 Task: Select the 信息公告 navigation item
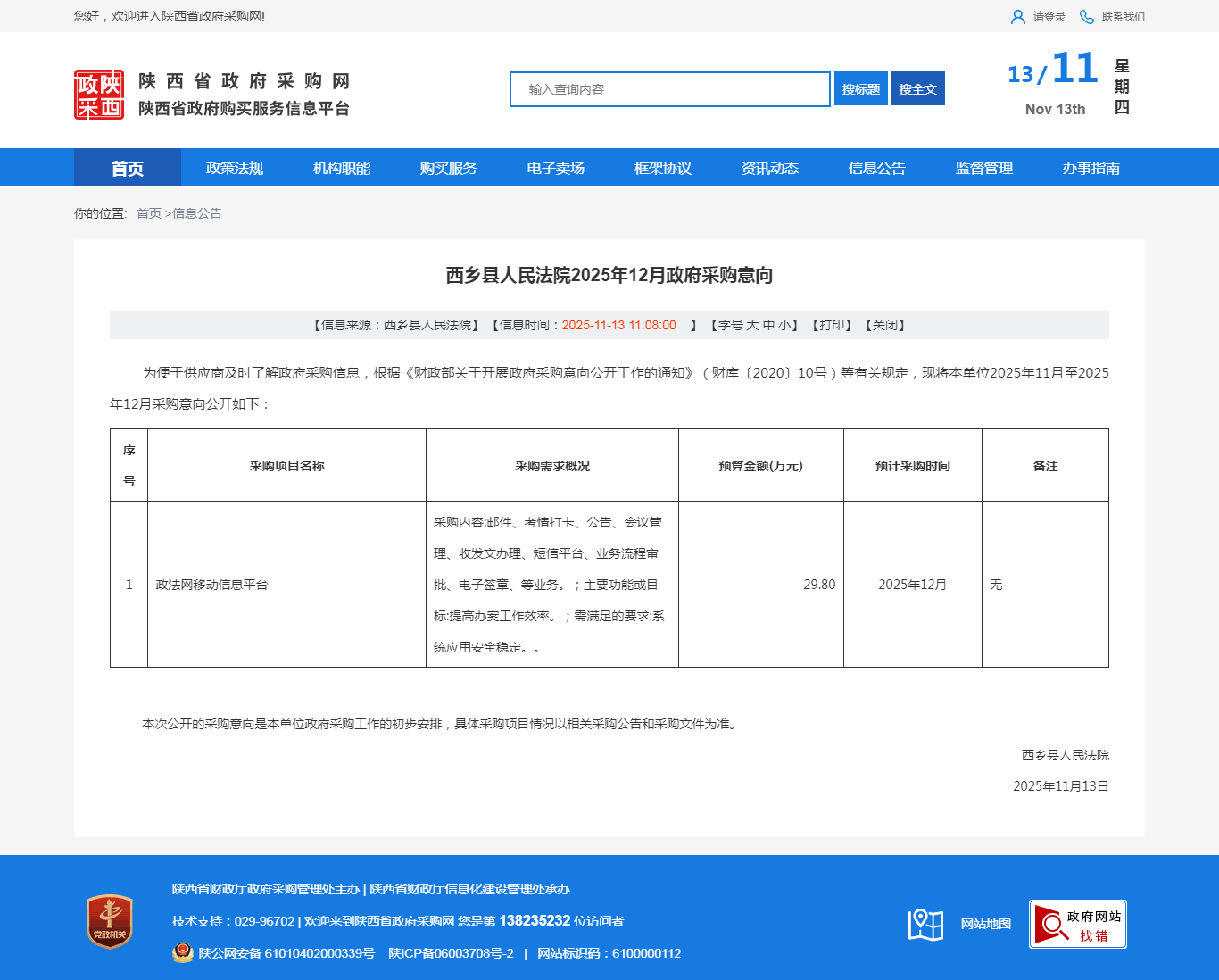[x=877, y=168]
